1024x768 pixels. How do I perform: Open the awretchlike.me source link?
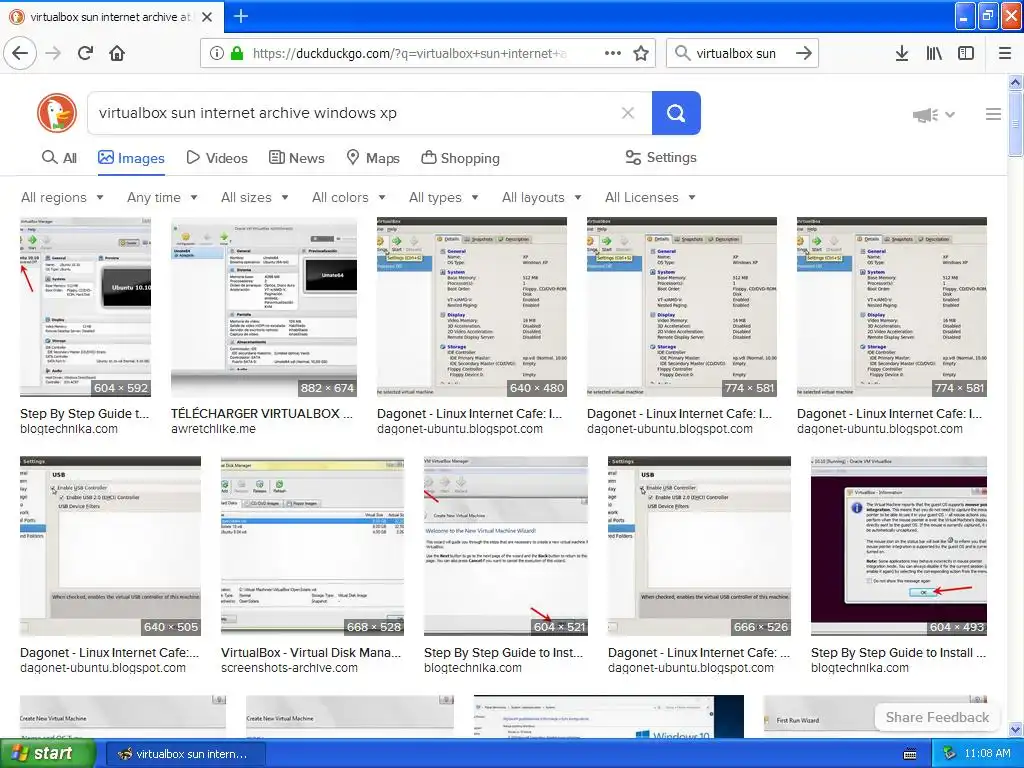[x=213, y=429]
